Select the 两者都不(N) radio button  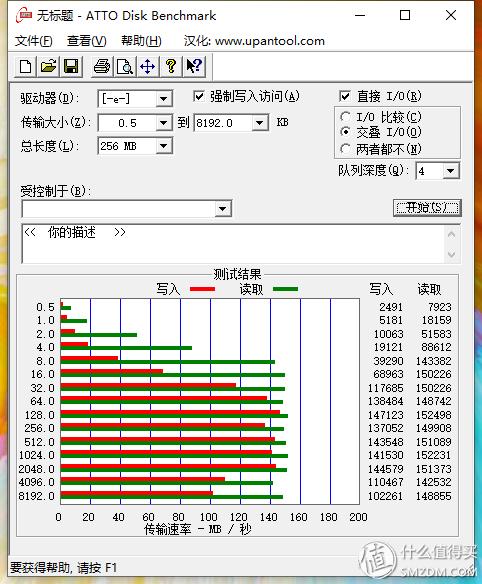click(345, 149)
